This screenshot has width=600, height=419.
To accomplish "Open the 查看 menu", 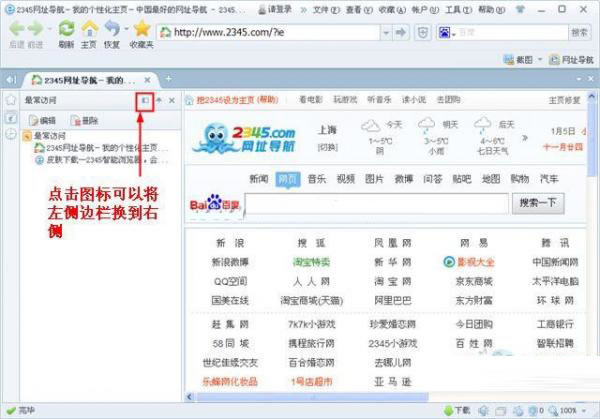I will 359,10.
